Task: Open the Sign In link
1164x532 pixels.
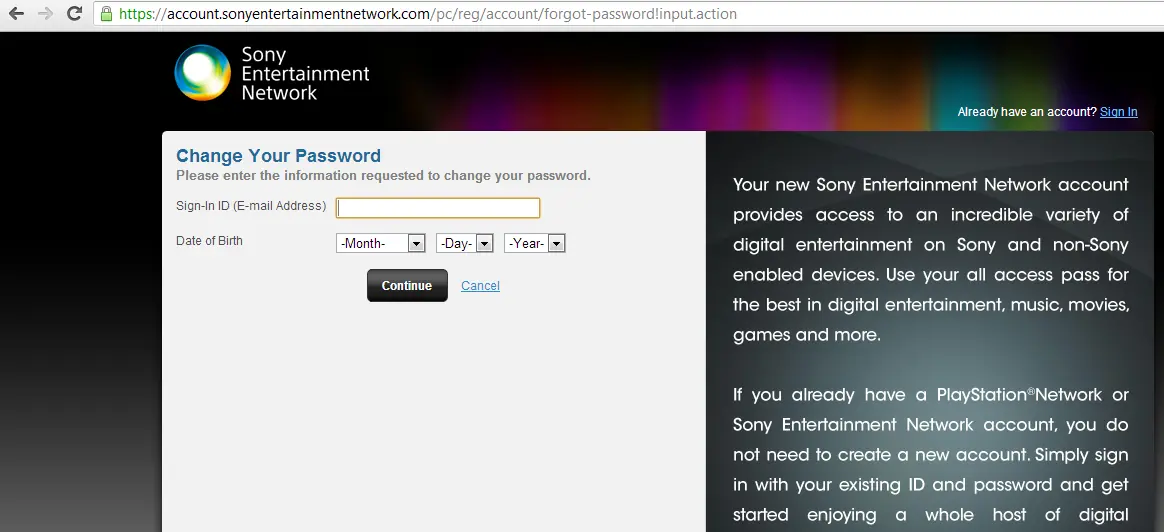Action: 1119,112
